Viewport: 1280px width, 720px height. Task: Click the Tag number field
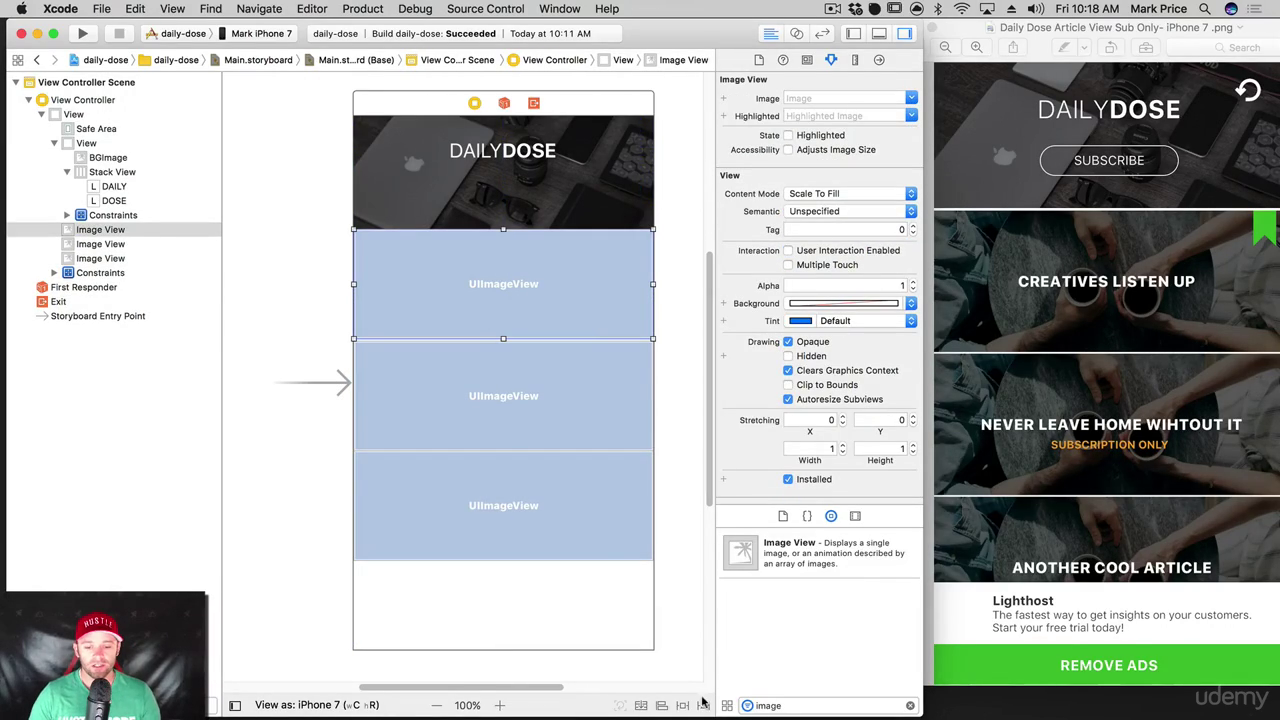coord(846,230)
